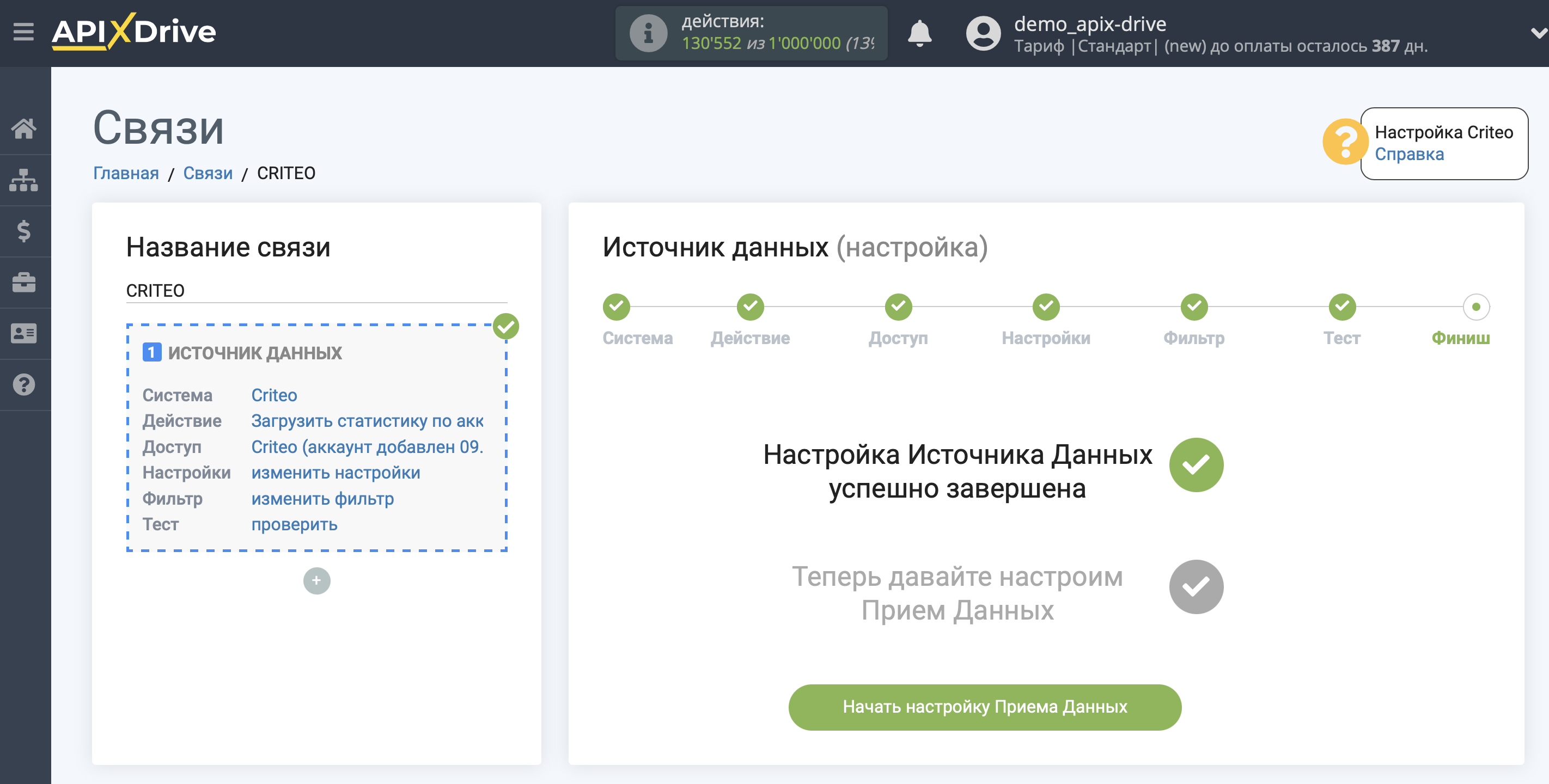Click the Финиш step circle marker
This screenshot has width=1549, height=784.
(x=1475, y=307)
